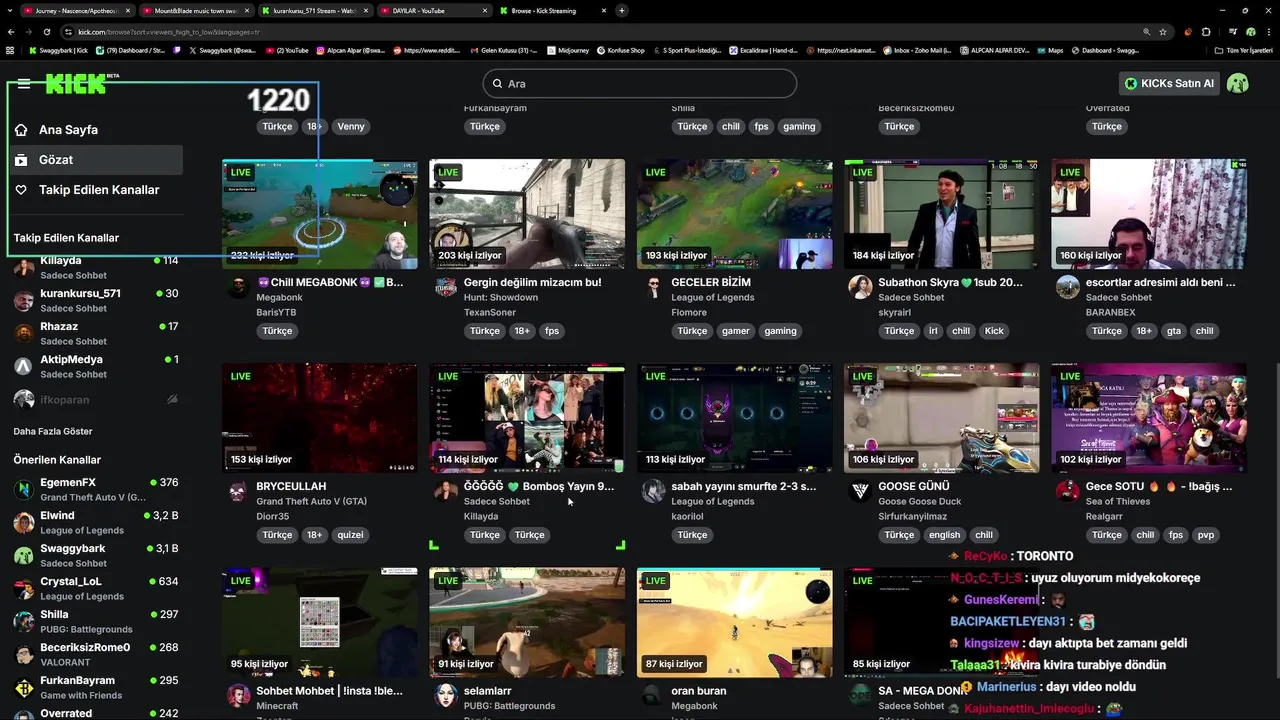Bookmark page with star icon

pyautogui.click(x=1162, y=32)
